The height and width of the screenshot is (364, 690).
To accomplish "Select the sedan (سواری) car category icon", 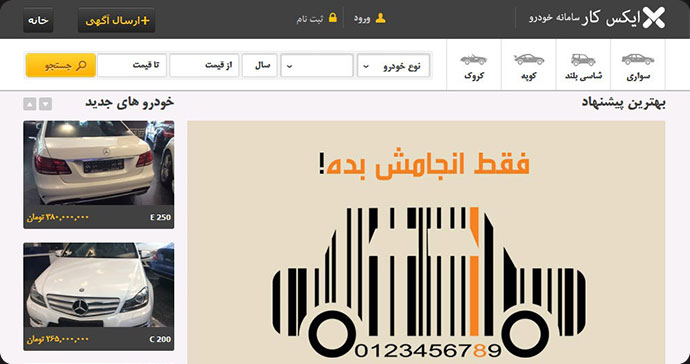I will (638, 59).
